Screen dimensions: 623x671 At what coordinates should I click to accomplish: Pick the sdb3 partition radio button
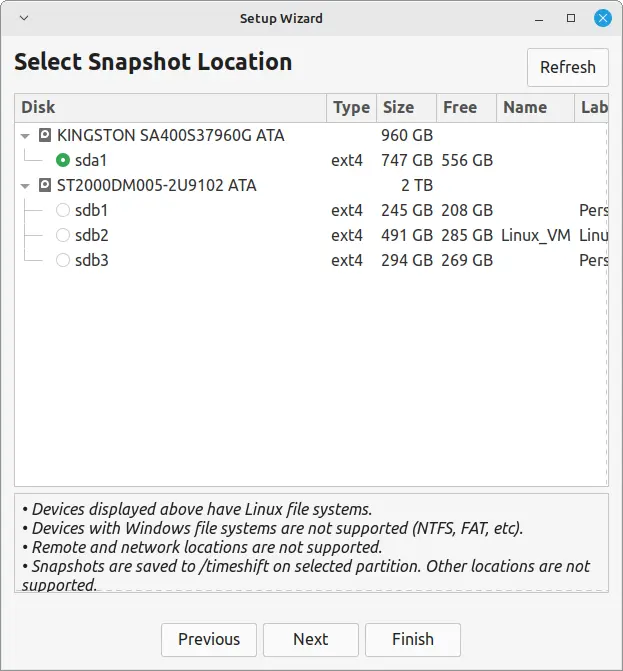pyautogui.click(x=63, y=260)
